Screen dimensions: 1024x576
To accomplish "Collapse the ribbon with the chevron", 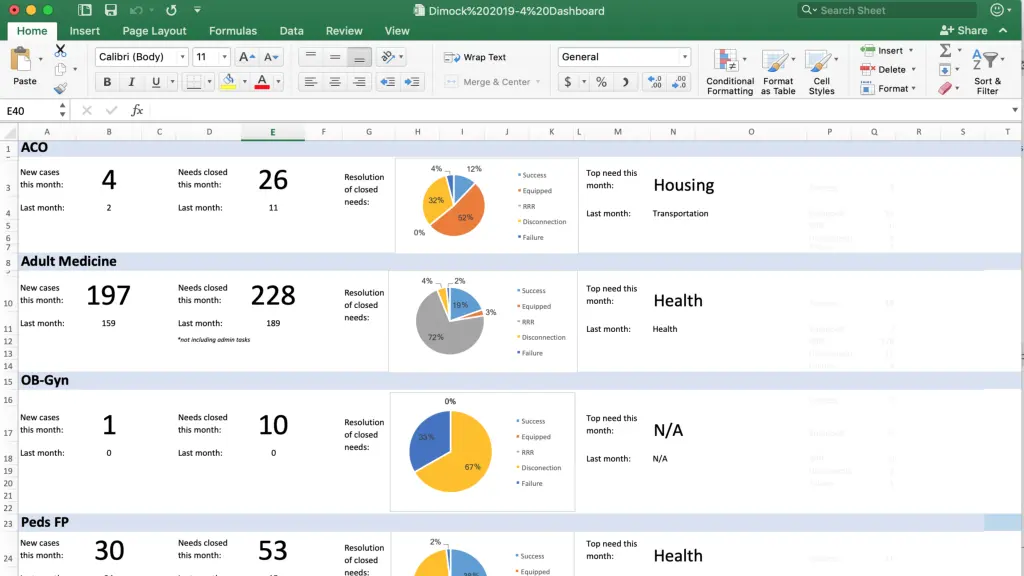I will 1003,30.
